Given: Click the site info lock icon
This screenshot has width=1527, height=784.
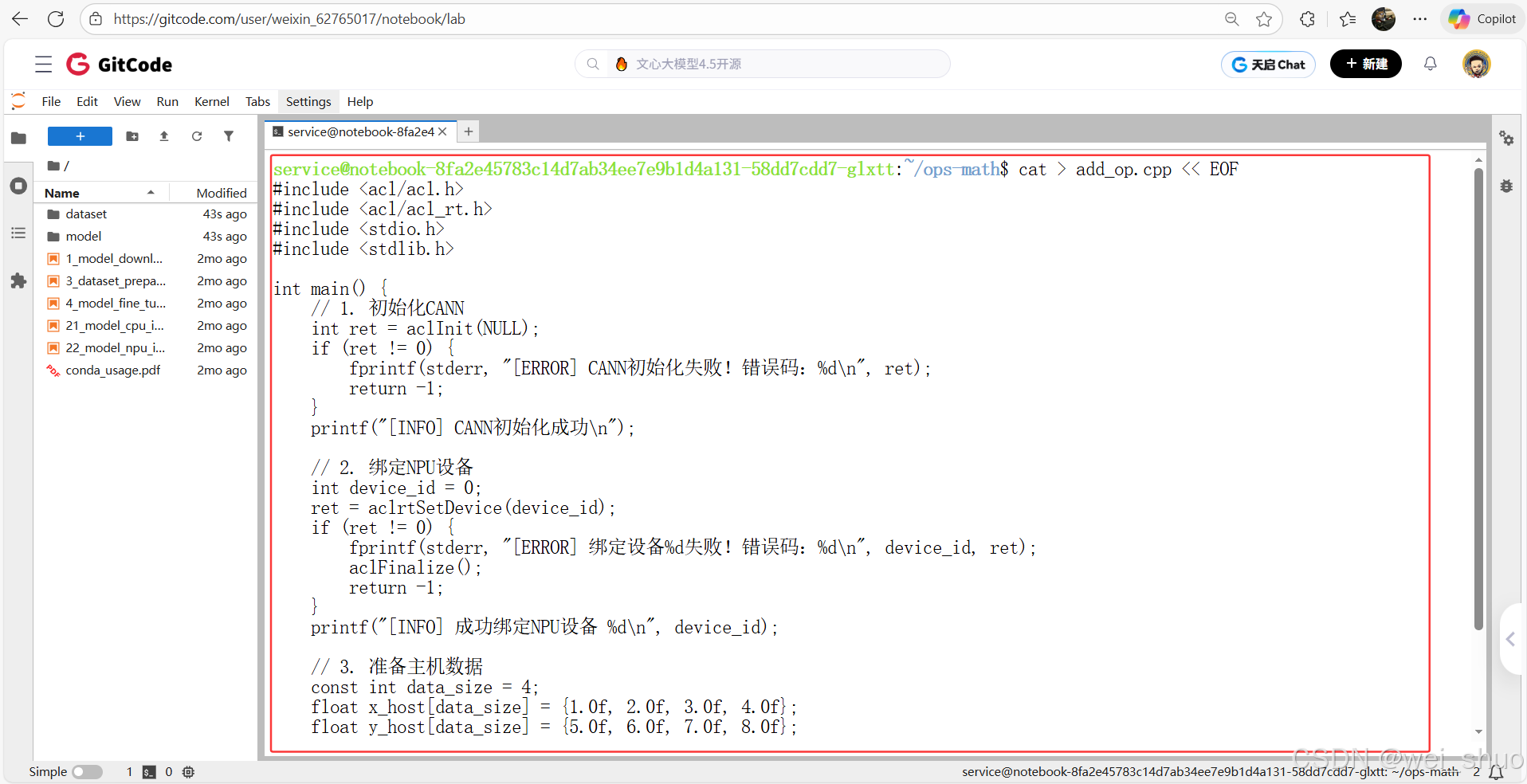Looking at the screenshot, I should [96, 19].
